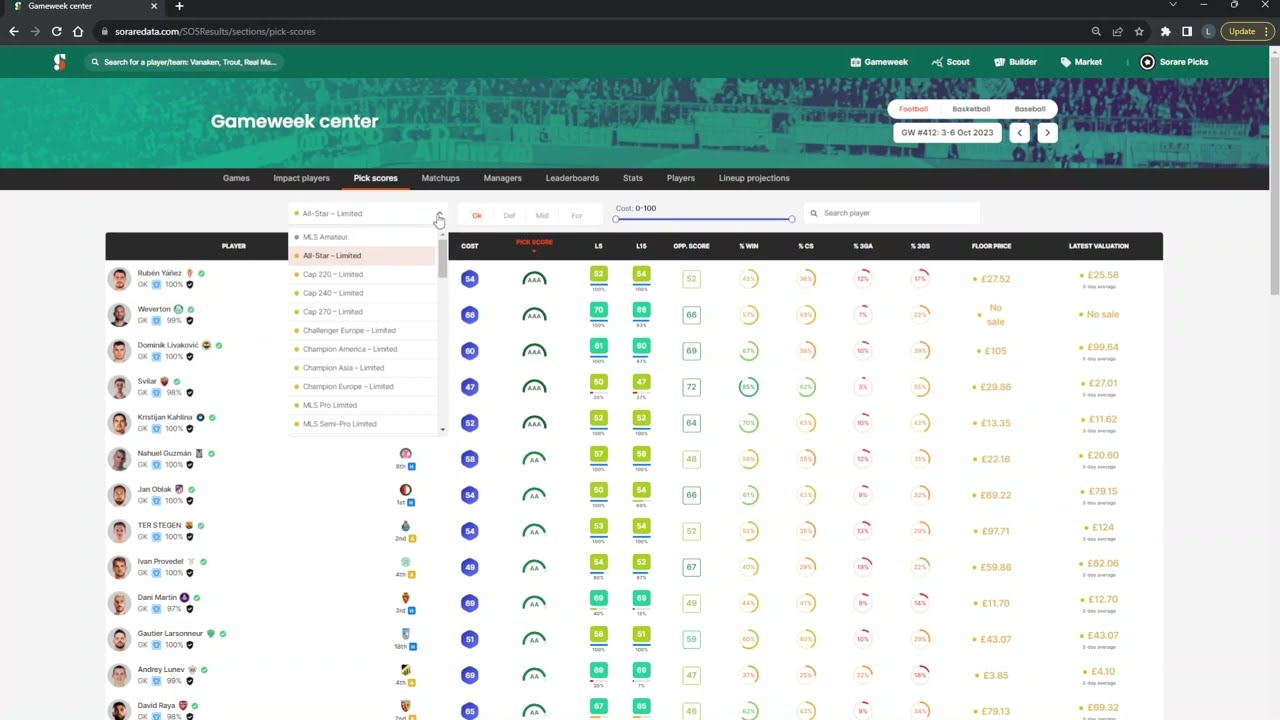This screenshot has height=720, width=1280.
Task: Choose MLS Amateur from dropdown
Action: click(363, 237)
